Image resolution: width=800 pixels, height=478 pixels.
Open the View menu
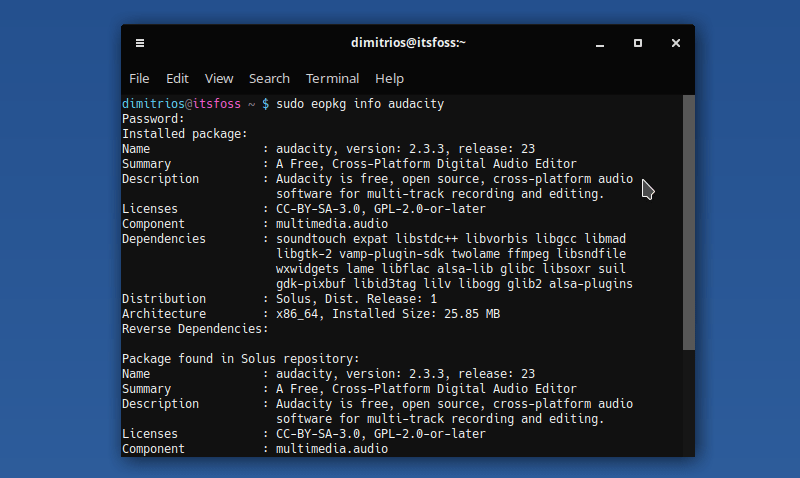click(x=219, y=79)
